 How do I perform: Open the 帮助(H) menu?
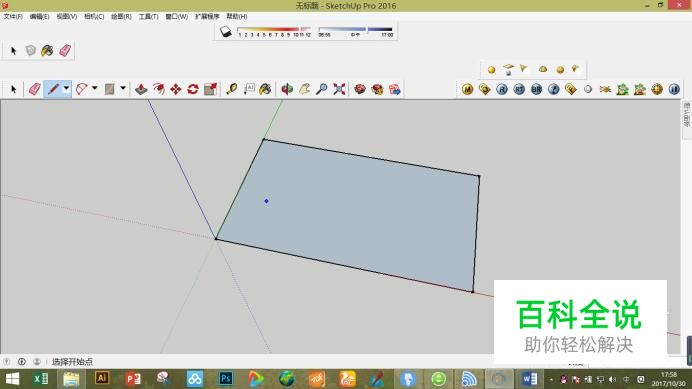click(237, 16)
